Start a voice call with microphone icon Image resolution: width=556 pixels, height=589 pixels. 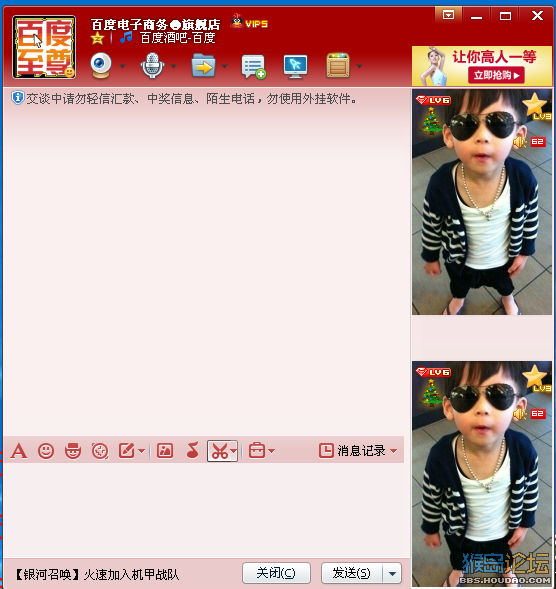(152, 65)
